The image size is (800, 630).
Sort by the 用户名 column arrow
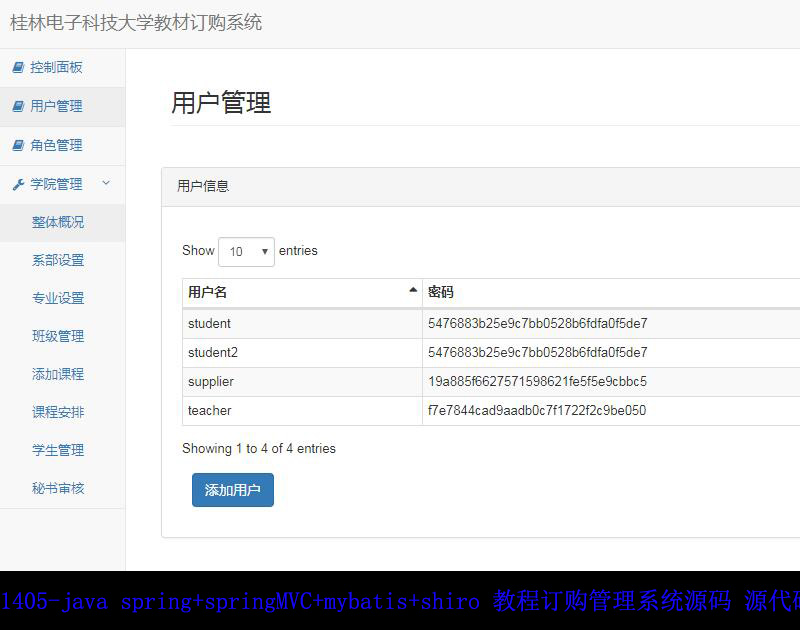point(413,290)
